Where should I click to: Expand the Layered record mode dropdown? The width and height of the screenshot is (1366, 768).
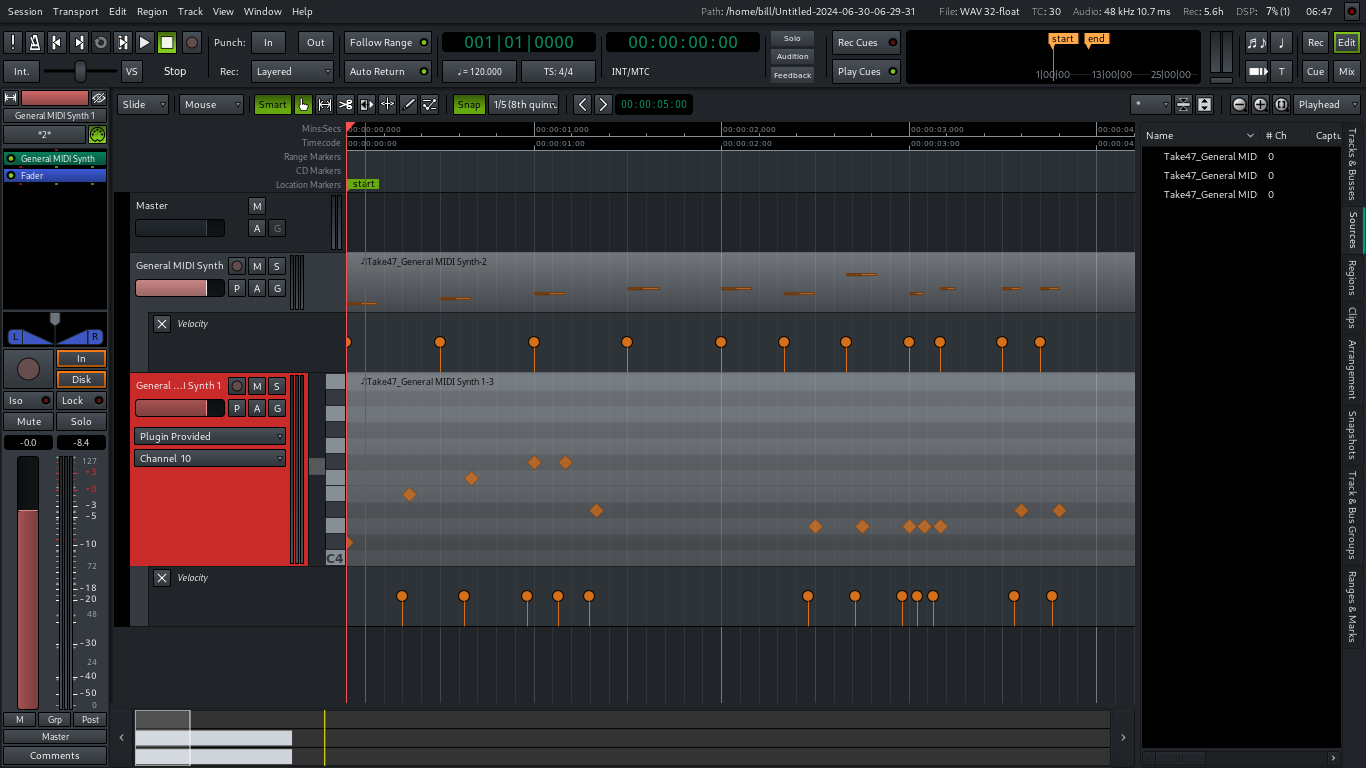tap(291, 72)
